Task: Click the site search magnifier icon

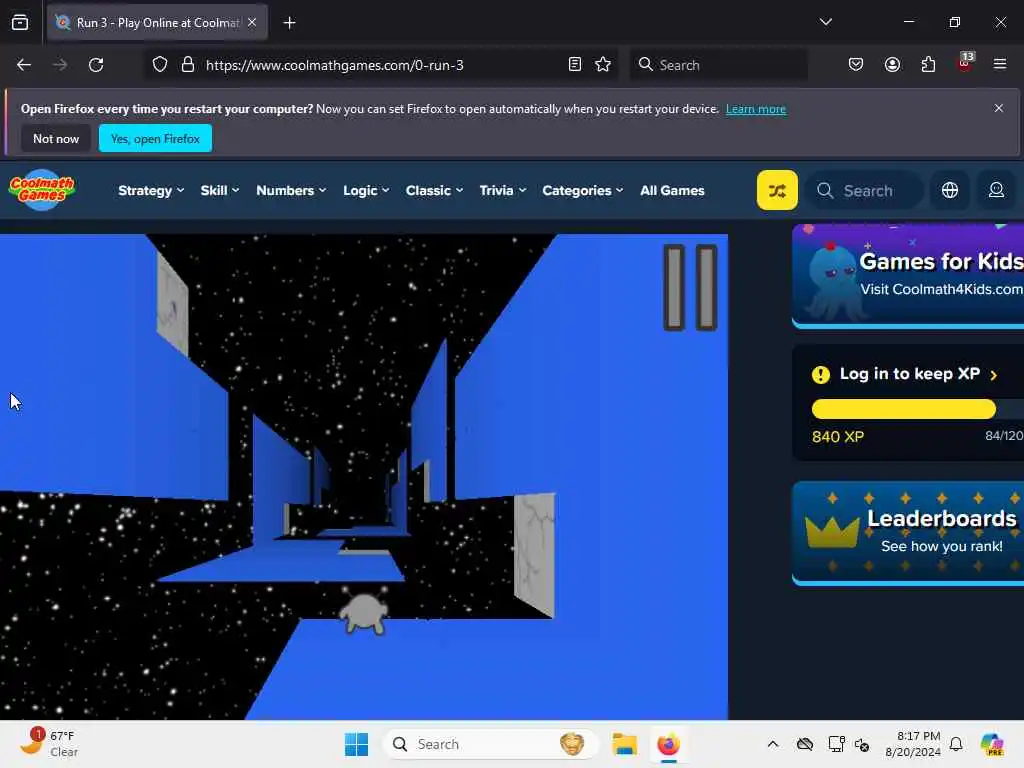Action: 825,191
